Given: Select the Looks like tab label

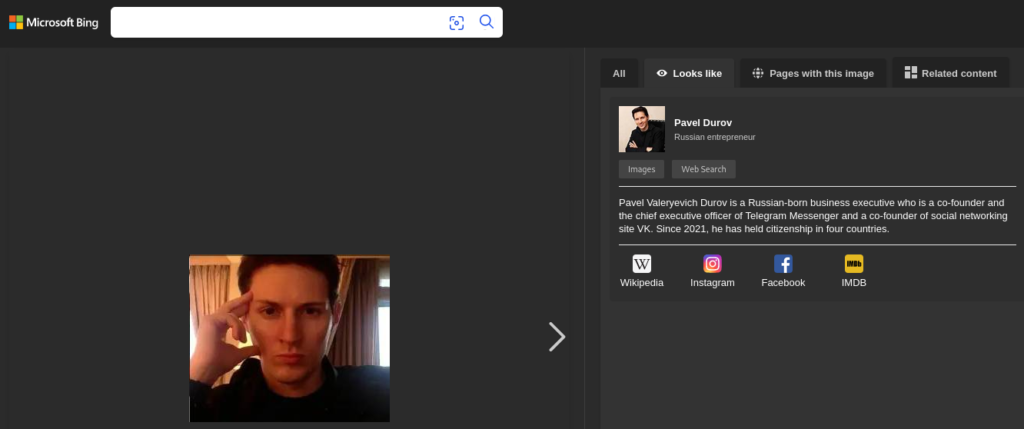Looking at the screenshot, I should [x=697, y=73].
